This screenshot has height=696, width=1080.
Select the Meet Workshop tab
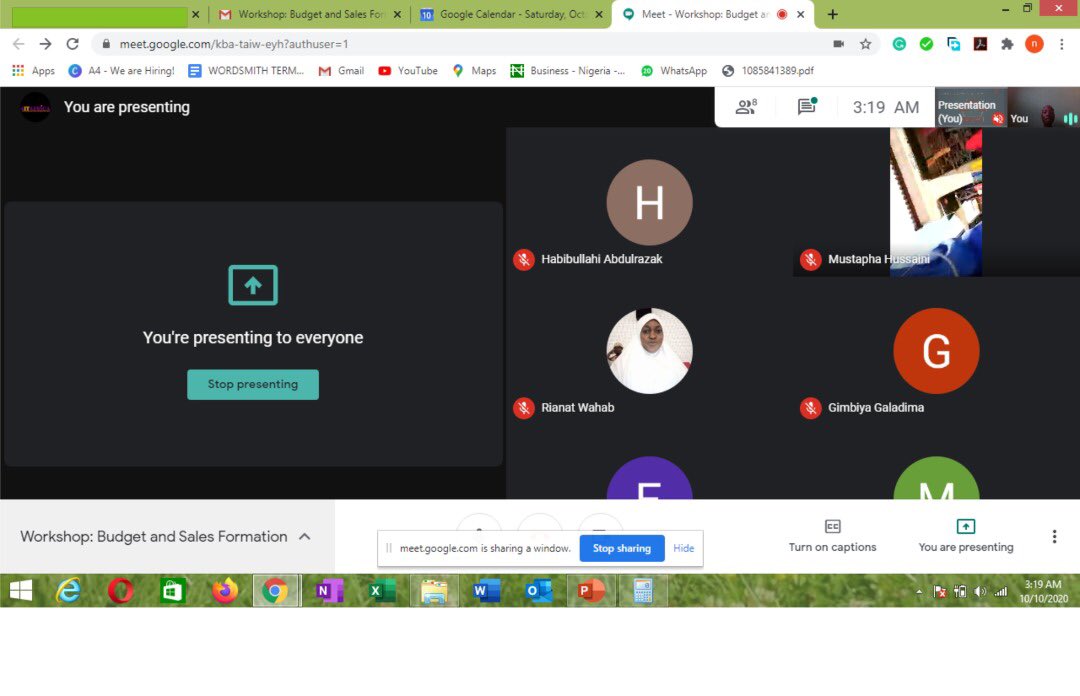click(x=712, y=14)
